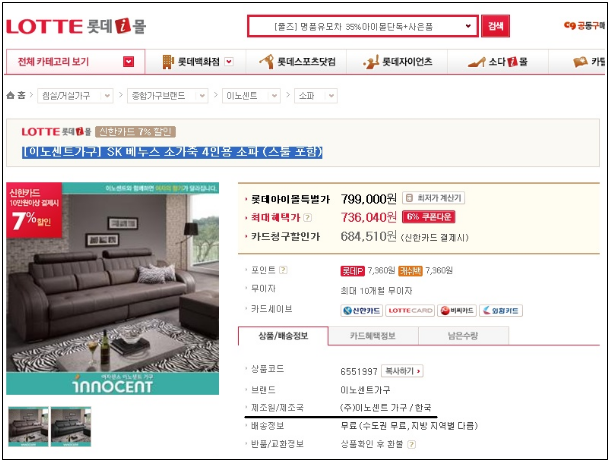The height and width of the screenshot is (462, 609).
Task: Click the 반품/교환정보 help question icon
Action: point(411,445)
